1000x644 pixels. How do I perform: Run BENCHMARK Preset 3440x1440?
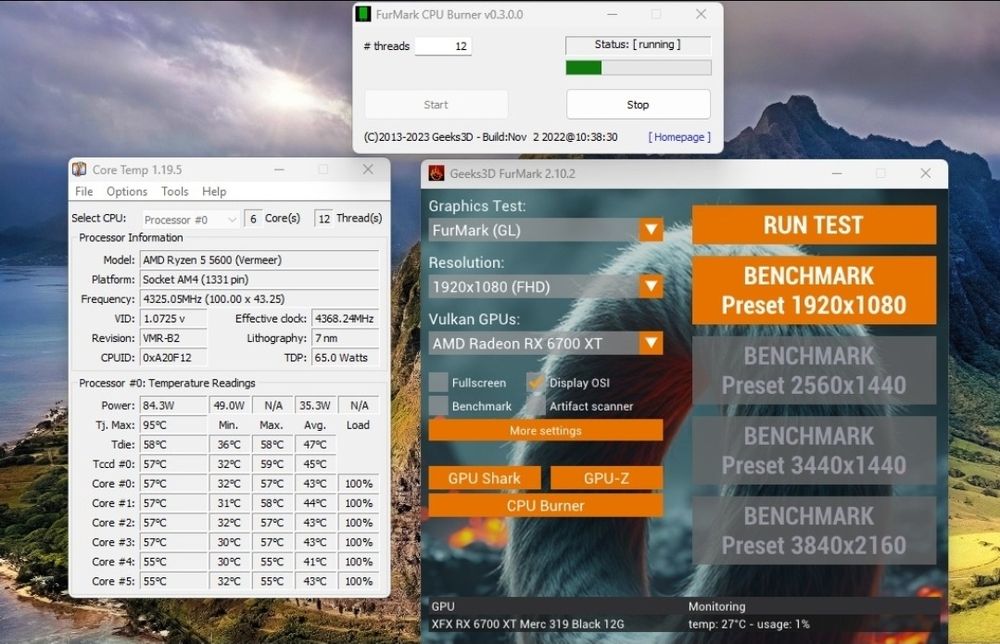tap(814, 451)
